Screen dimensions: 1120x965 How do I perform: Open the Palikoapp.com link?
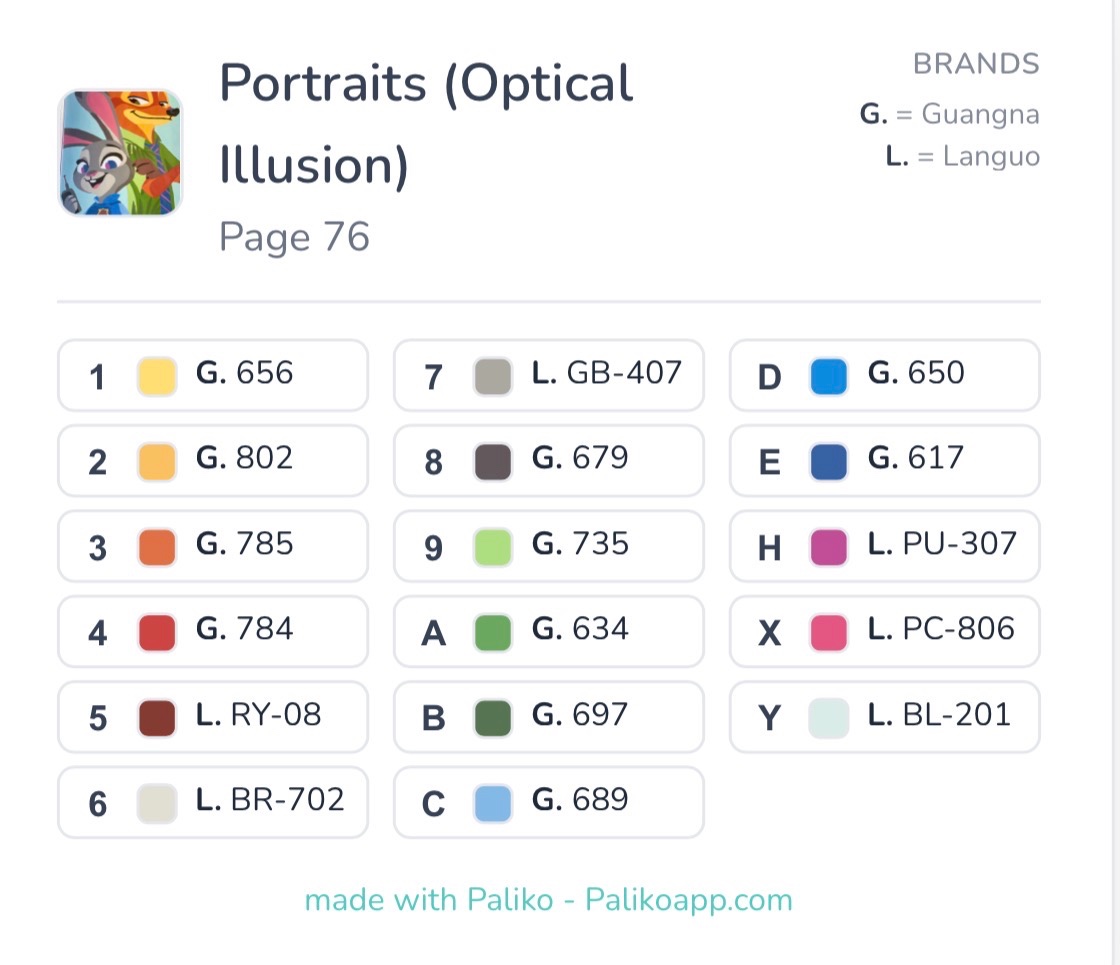(x=689, y=901)
